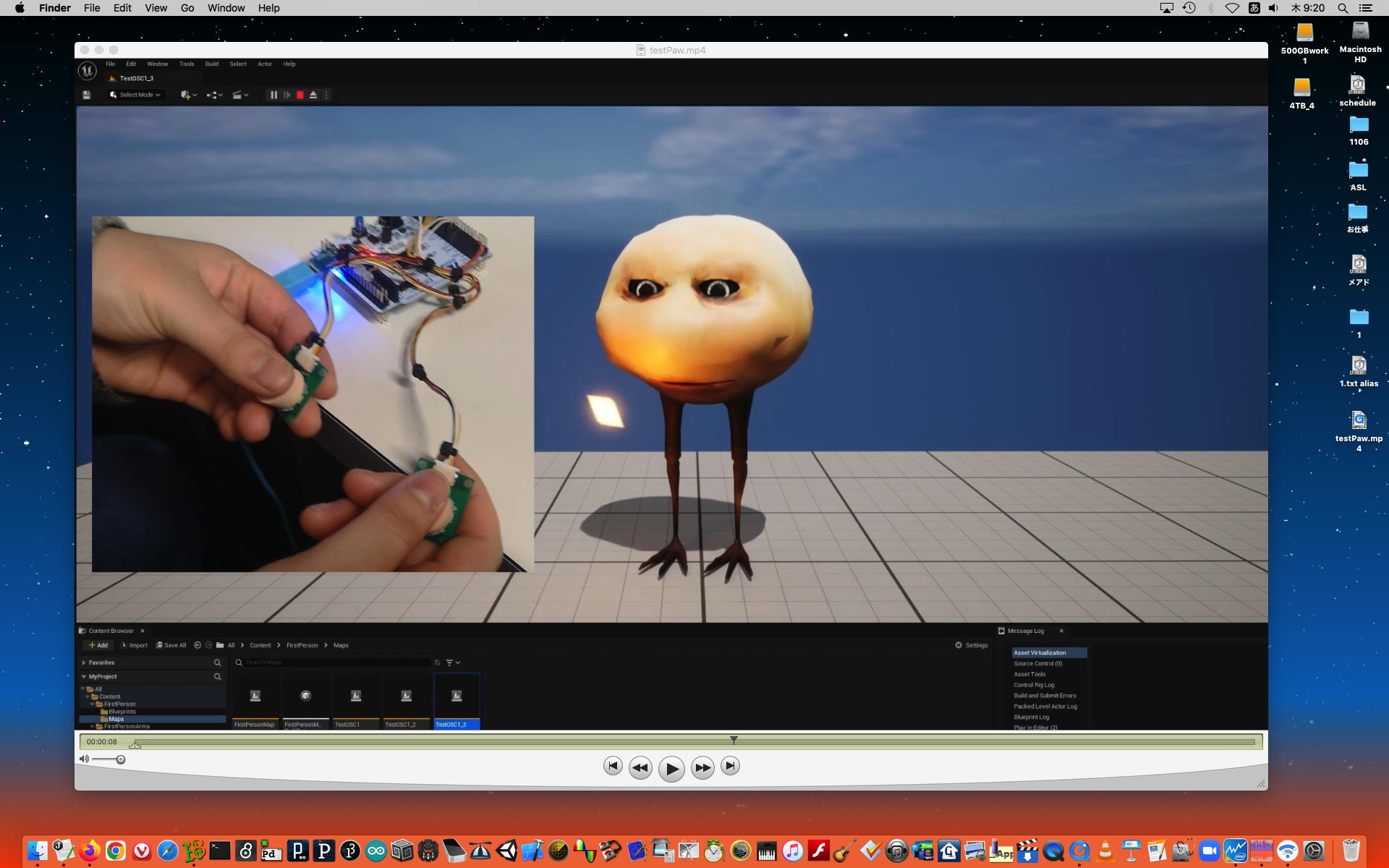Click the rewind button

click(x=640, y=768)
